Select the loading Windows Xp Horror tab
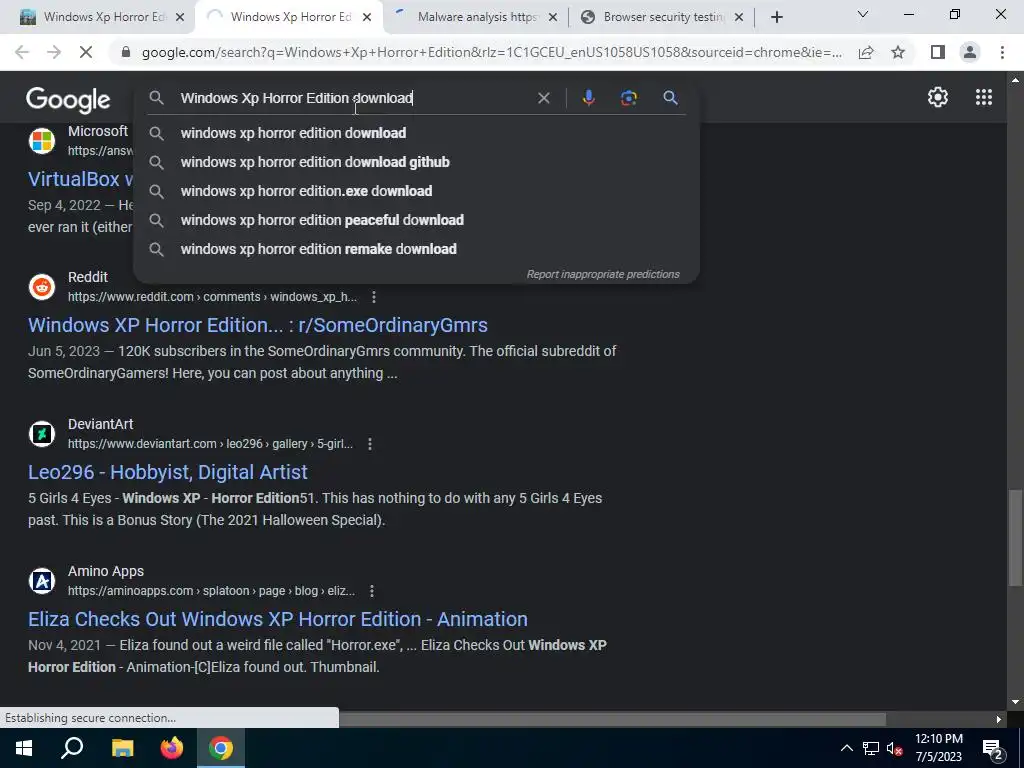Image resolution: width=1024 pixels, height=768 pixels. click(x=291, y=17)
